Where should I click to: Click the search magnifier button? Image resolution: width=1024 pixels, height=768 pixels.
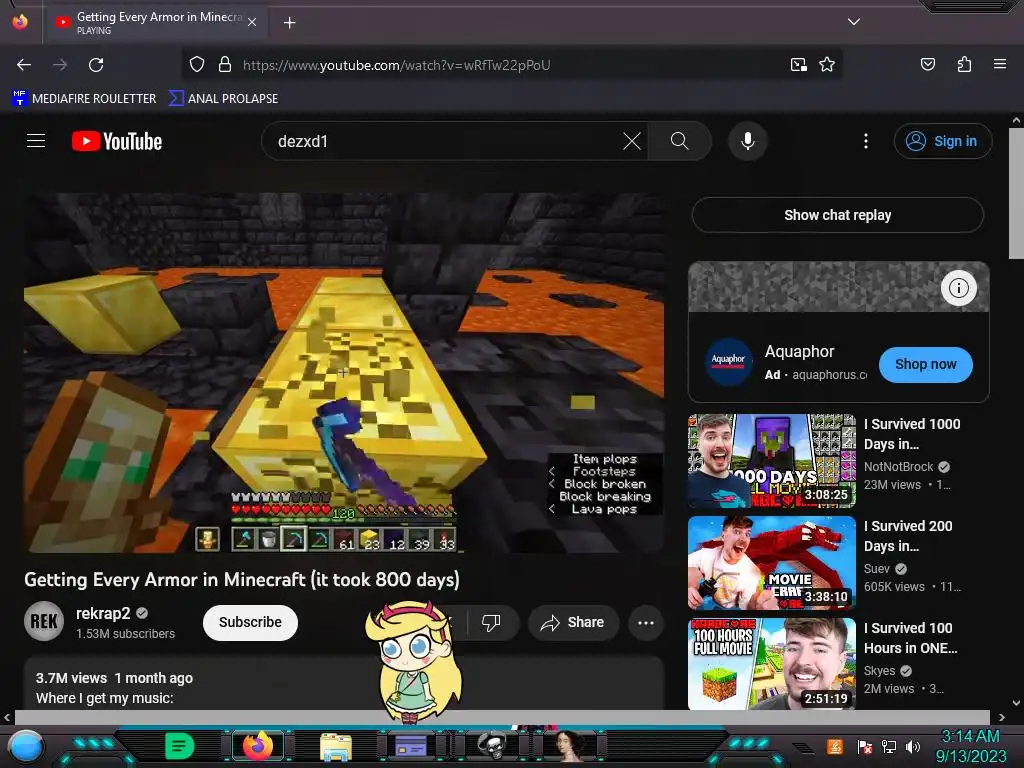tap(679, 141)
